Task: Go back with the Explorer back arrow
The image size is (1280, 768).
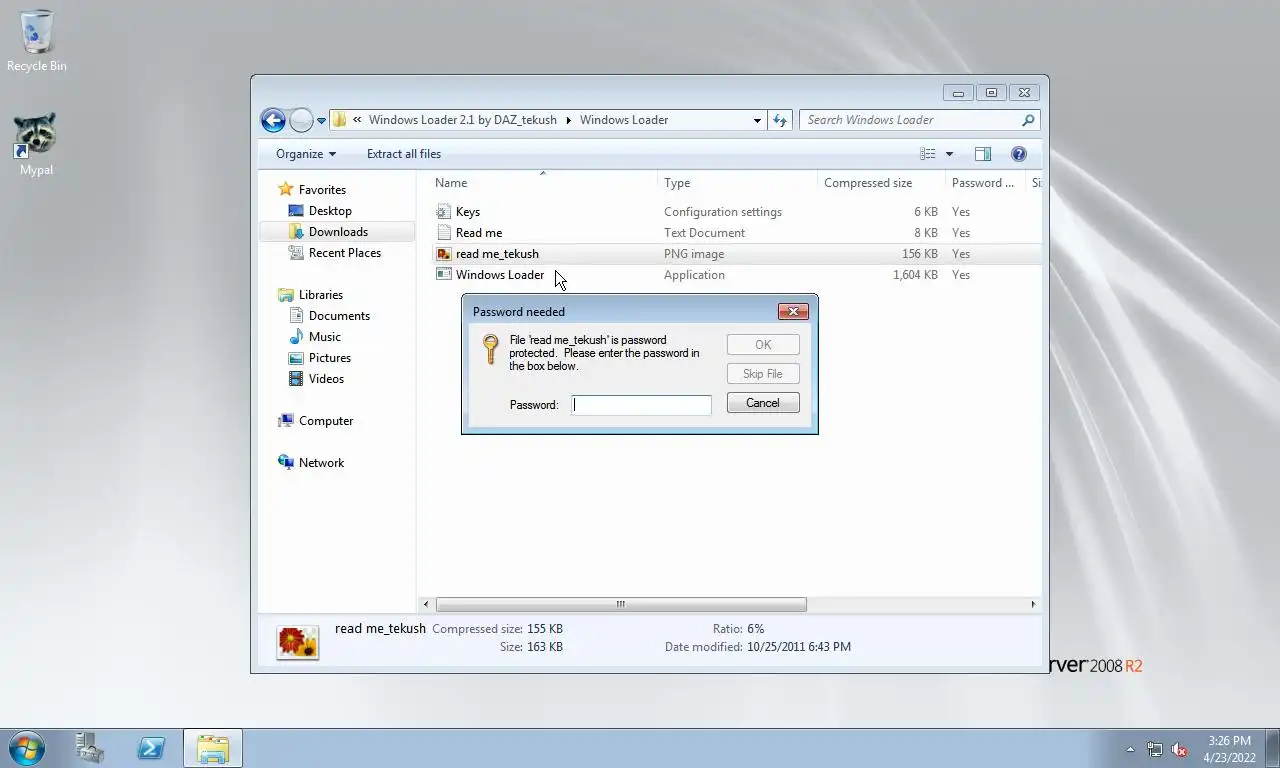Action: (273, 120)
